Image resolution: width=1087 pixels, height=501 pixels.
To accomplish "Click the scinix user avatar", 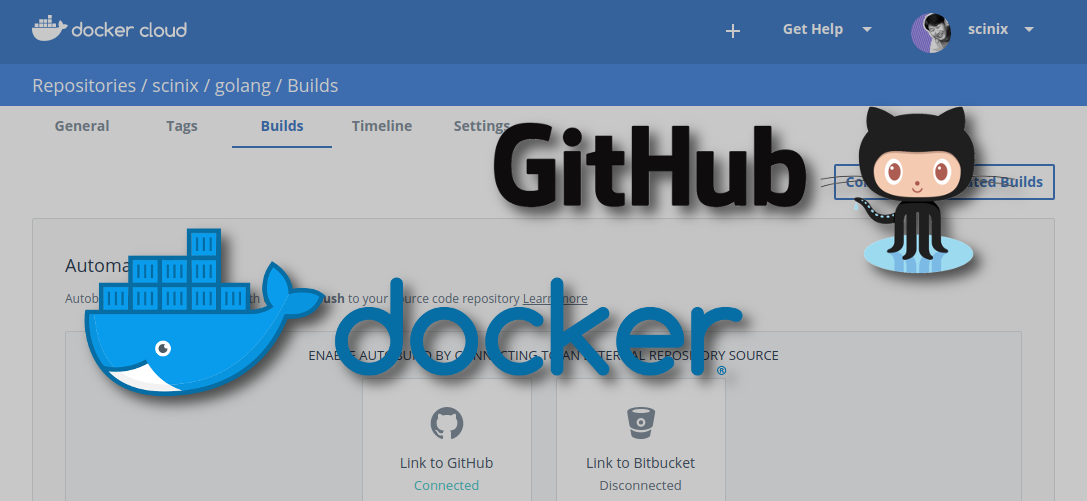I will [930, 32].
